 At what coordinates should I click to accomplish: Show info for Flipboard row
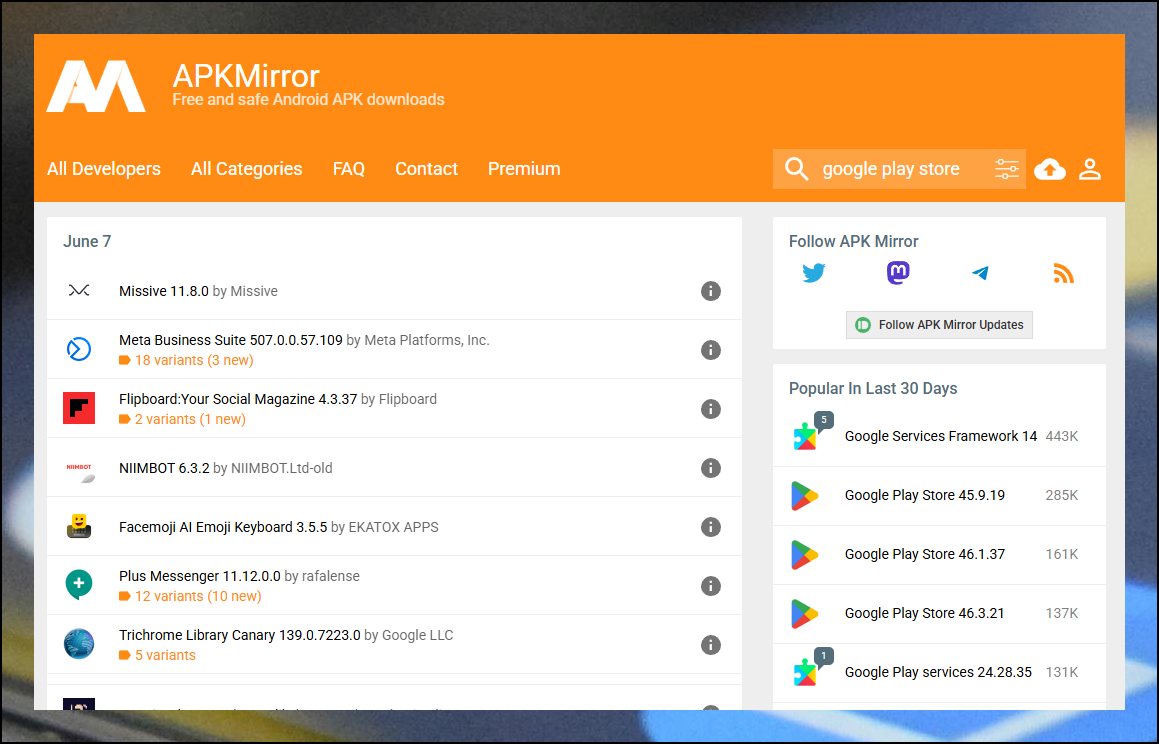point(710,409)
